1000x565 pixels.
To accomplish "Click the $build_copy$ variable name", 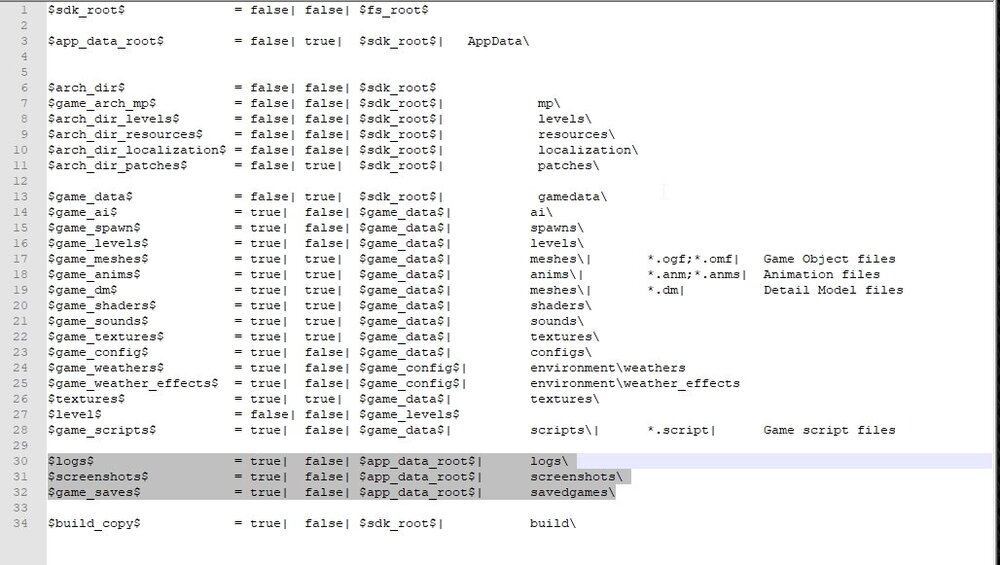I will point(94,524).
